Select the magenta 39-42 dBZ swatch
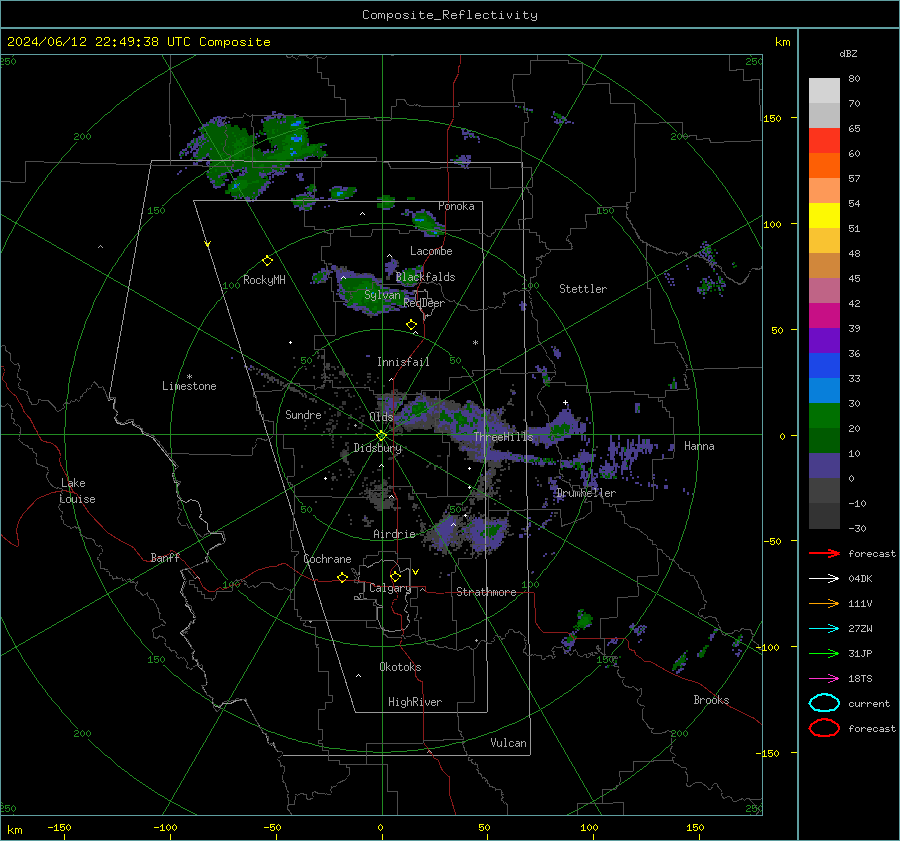Viewport: 900px width, 841px height. pos(824,316)
